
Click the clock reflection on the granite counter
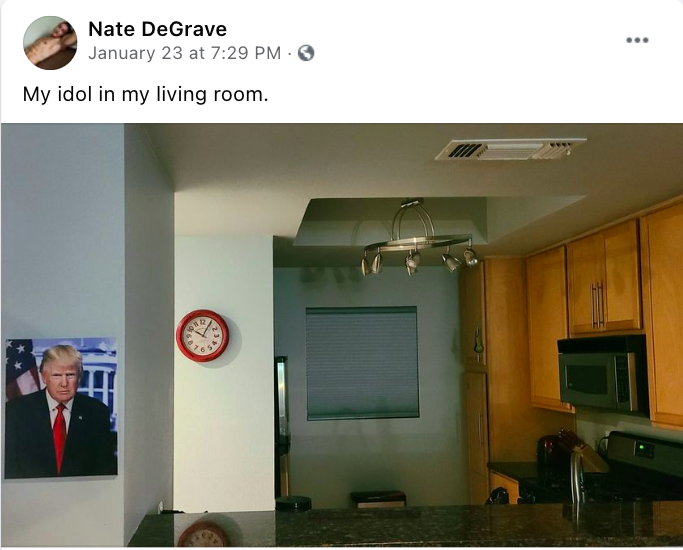click(x=203, y=534)
